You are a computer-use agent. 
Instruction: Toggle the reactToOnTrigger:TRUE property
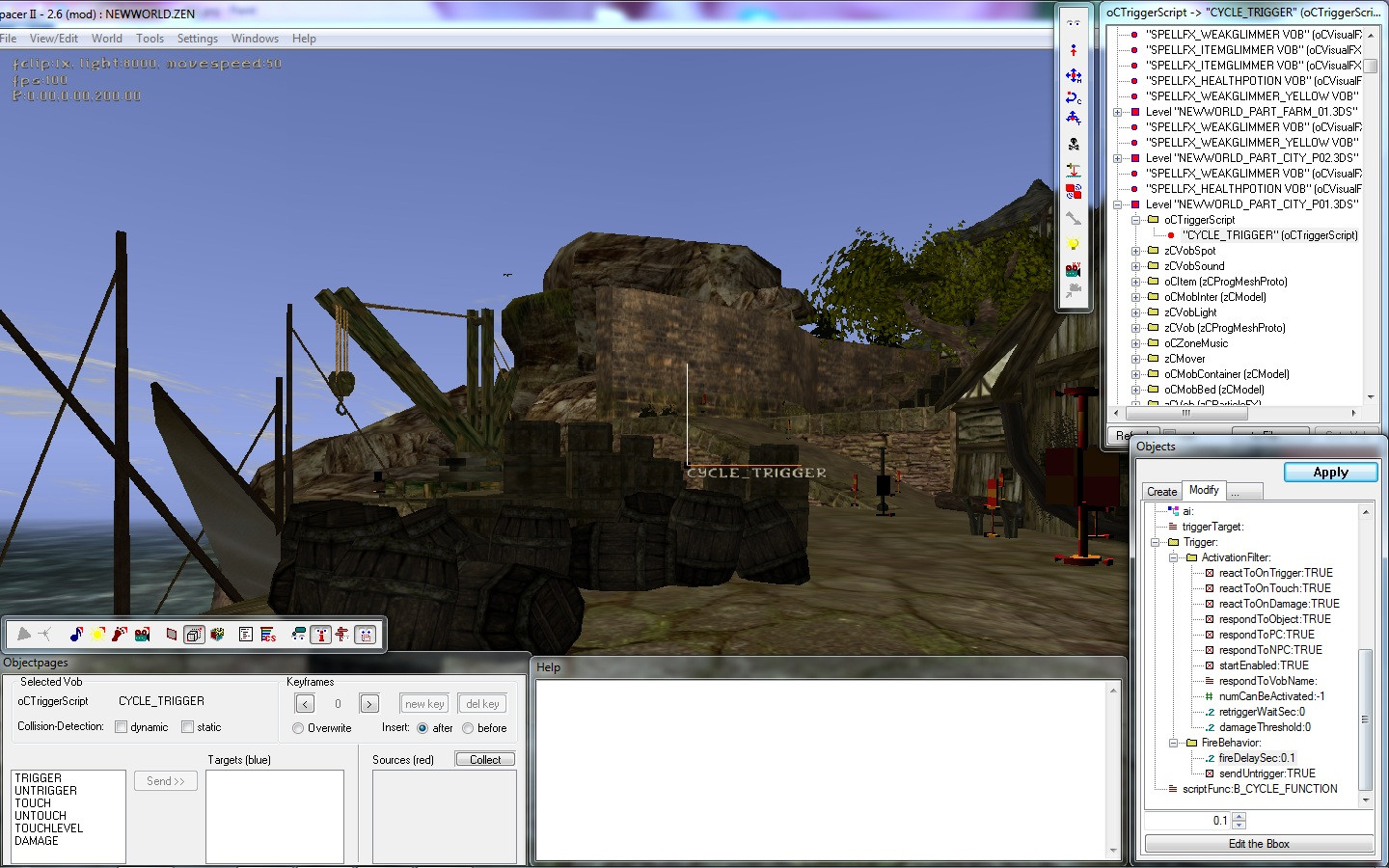(1268, 573)
